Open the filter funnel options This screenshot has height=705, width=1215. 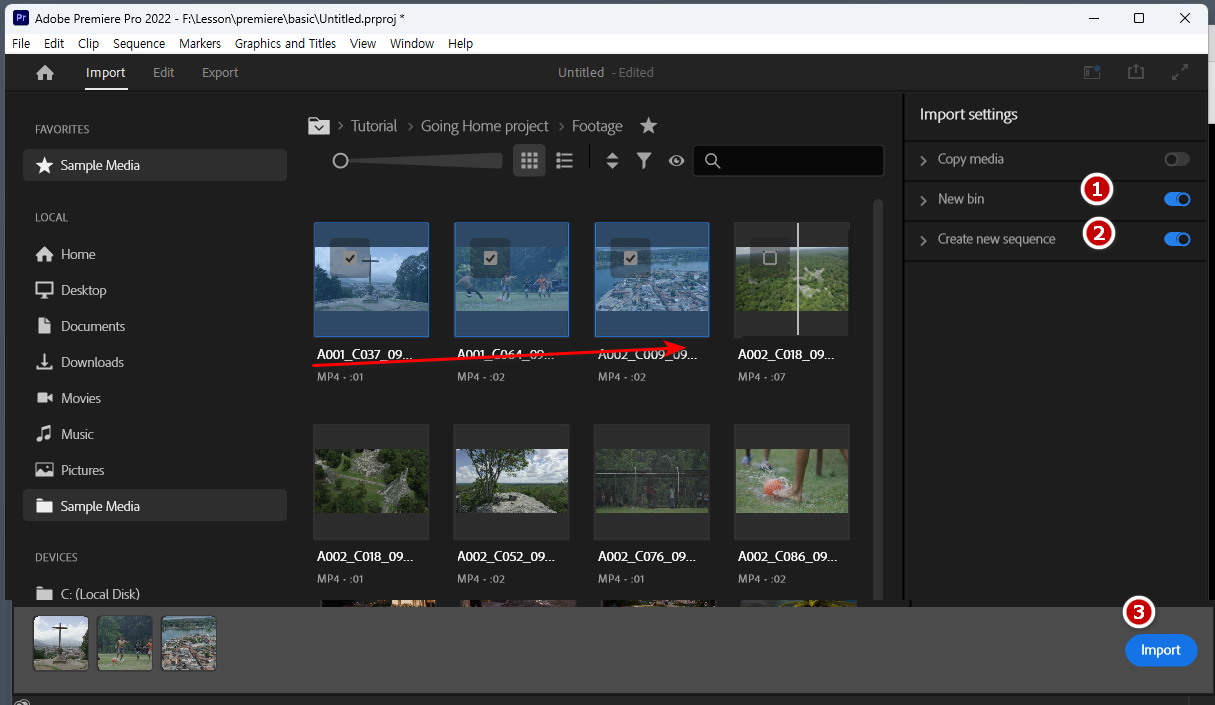coord(644,160)
